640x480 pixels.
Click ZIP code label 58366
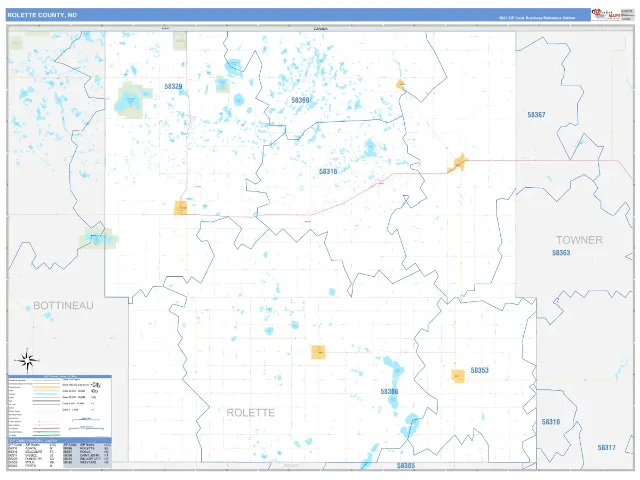tap(389, 391)
